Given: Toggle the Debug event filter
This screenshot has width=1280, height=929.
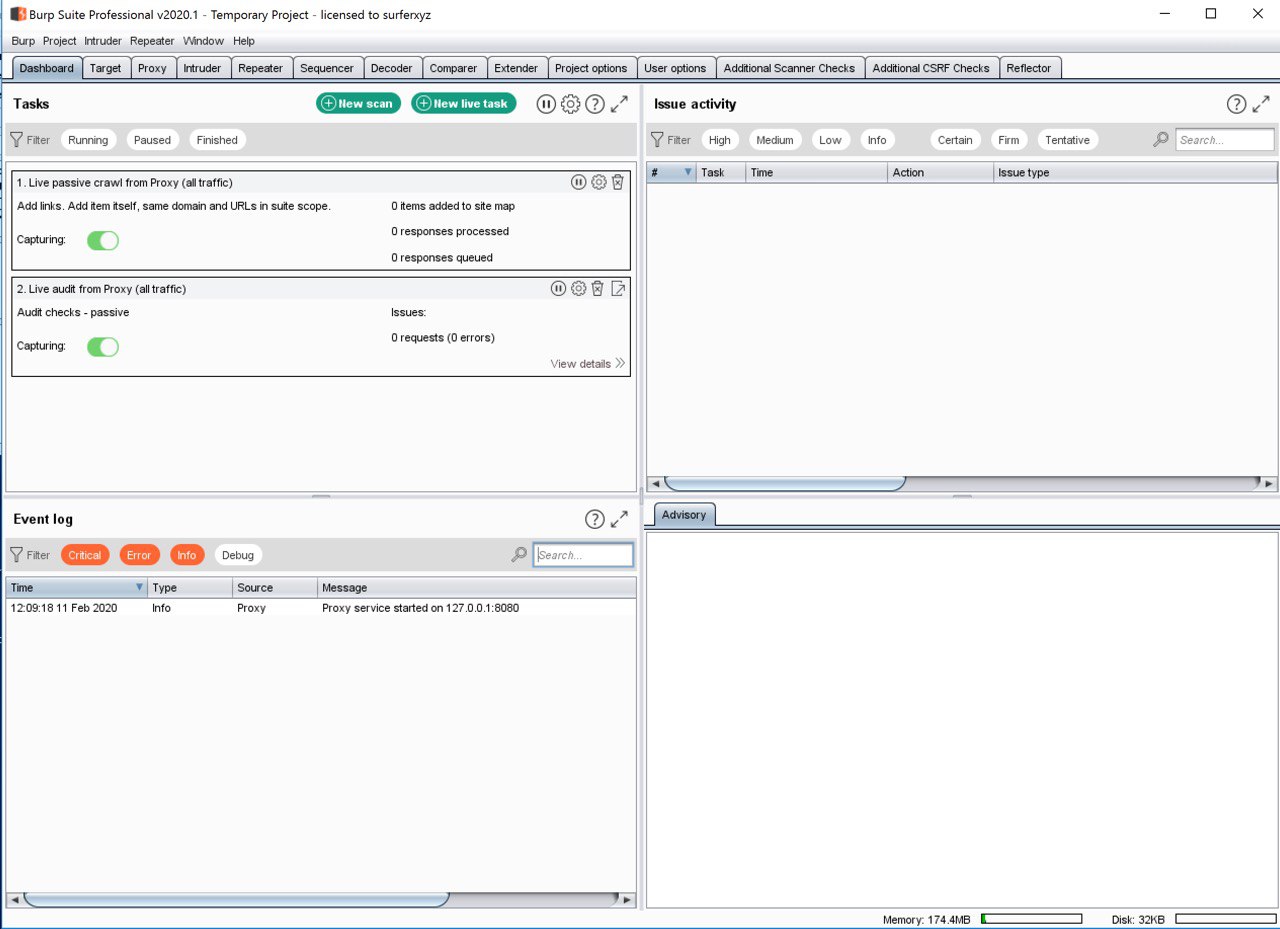Looking at the screenshot, I should pos(238,555).
